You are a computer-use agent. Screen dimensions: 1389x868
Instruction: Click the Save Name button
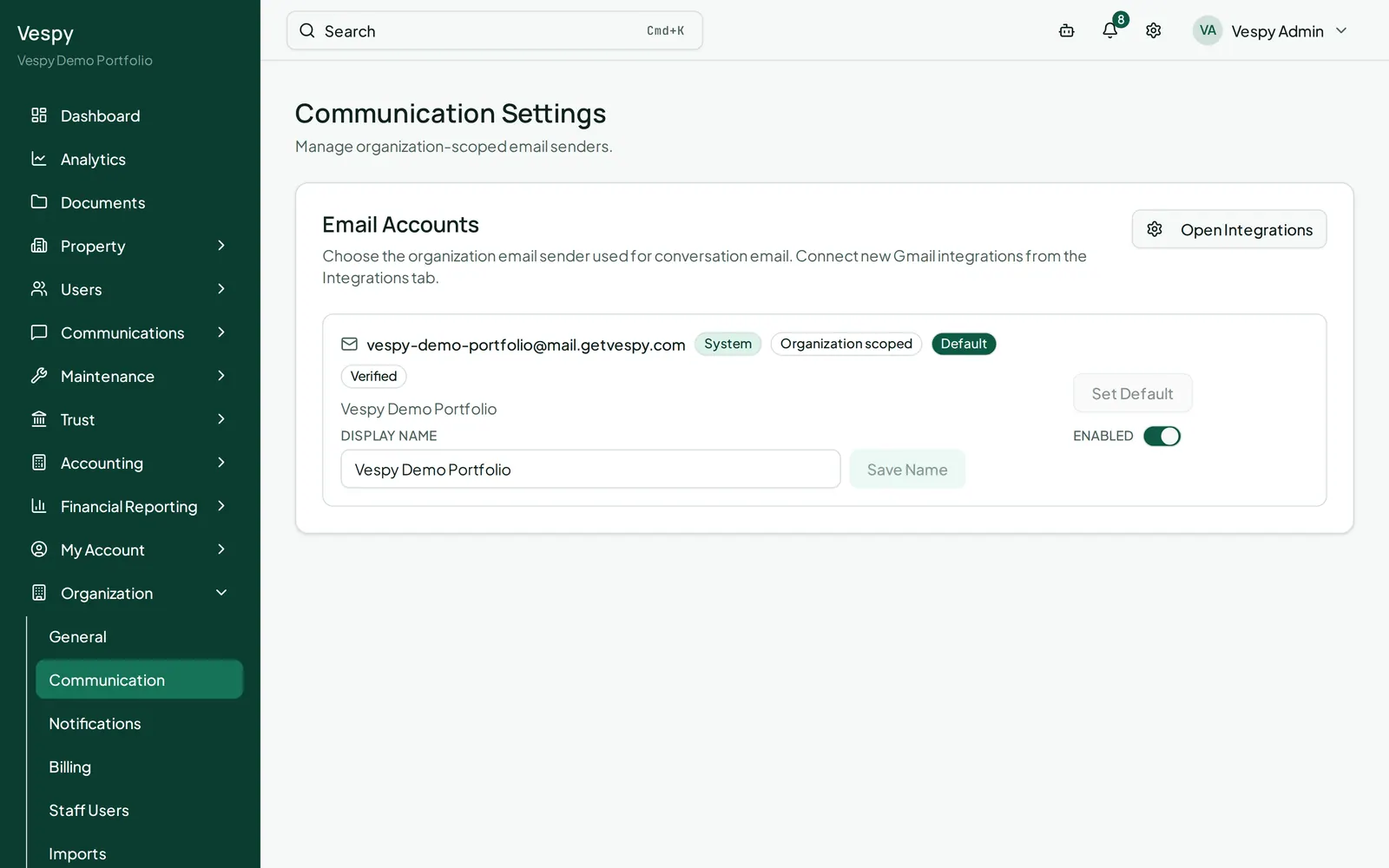coord(907,470)
